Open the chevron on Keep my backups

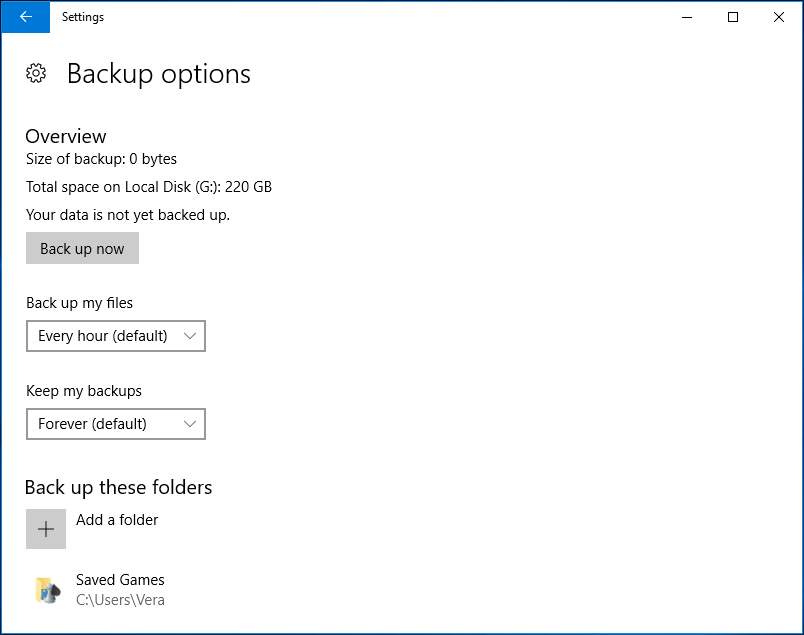[189, 424]
